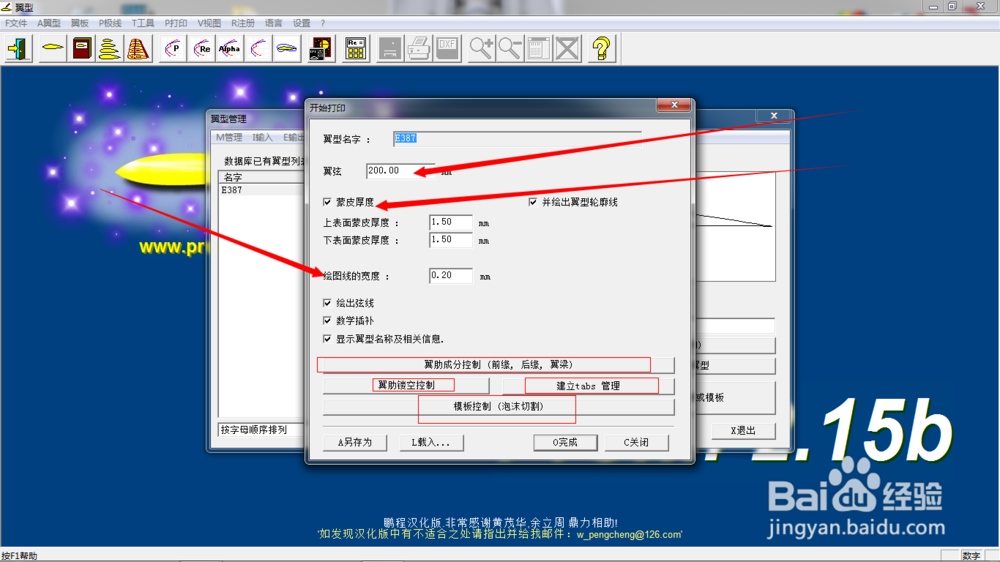
Task: Click the 翼弦 value field
Action: pyautogui.click(x=401, y=170)
